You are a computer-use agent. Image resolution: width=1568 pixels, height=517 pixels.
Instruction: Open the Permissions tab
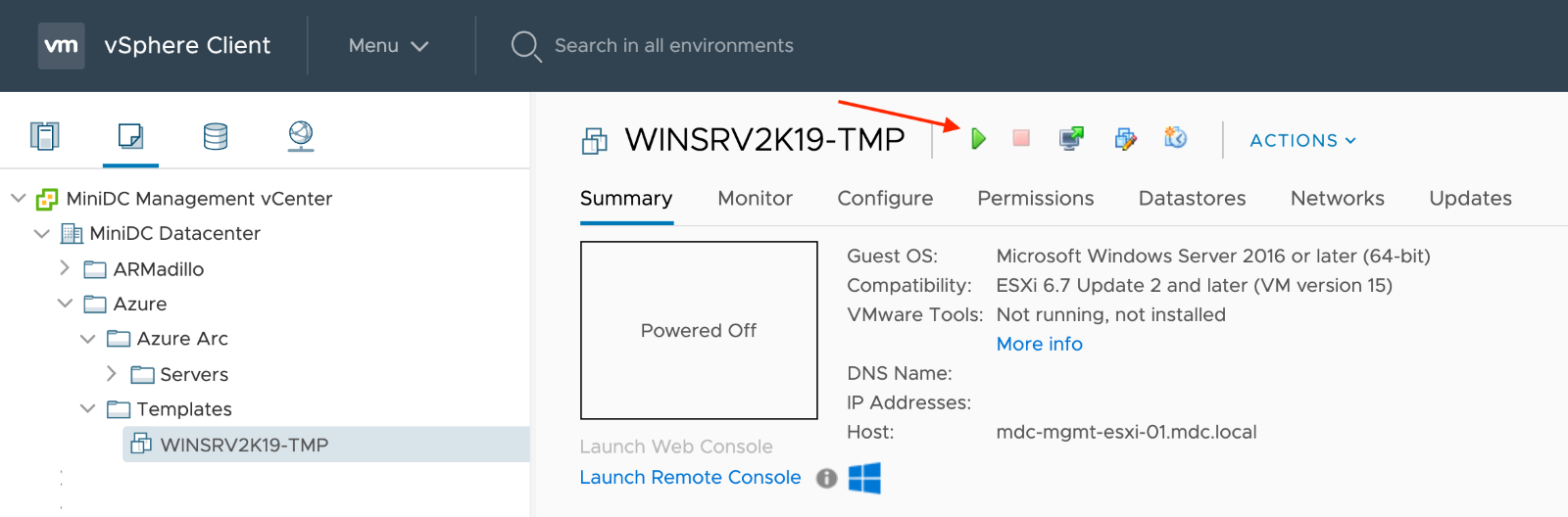pyautogui.click(x=1036, y=199)
